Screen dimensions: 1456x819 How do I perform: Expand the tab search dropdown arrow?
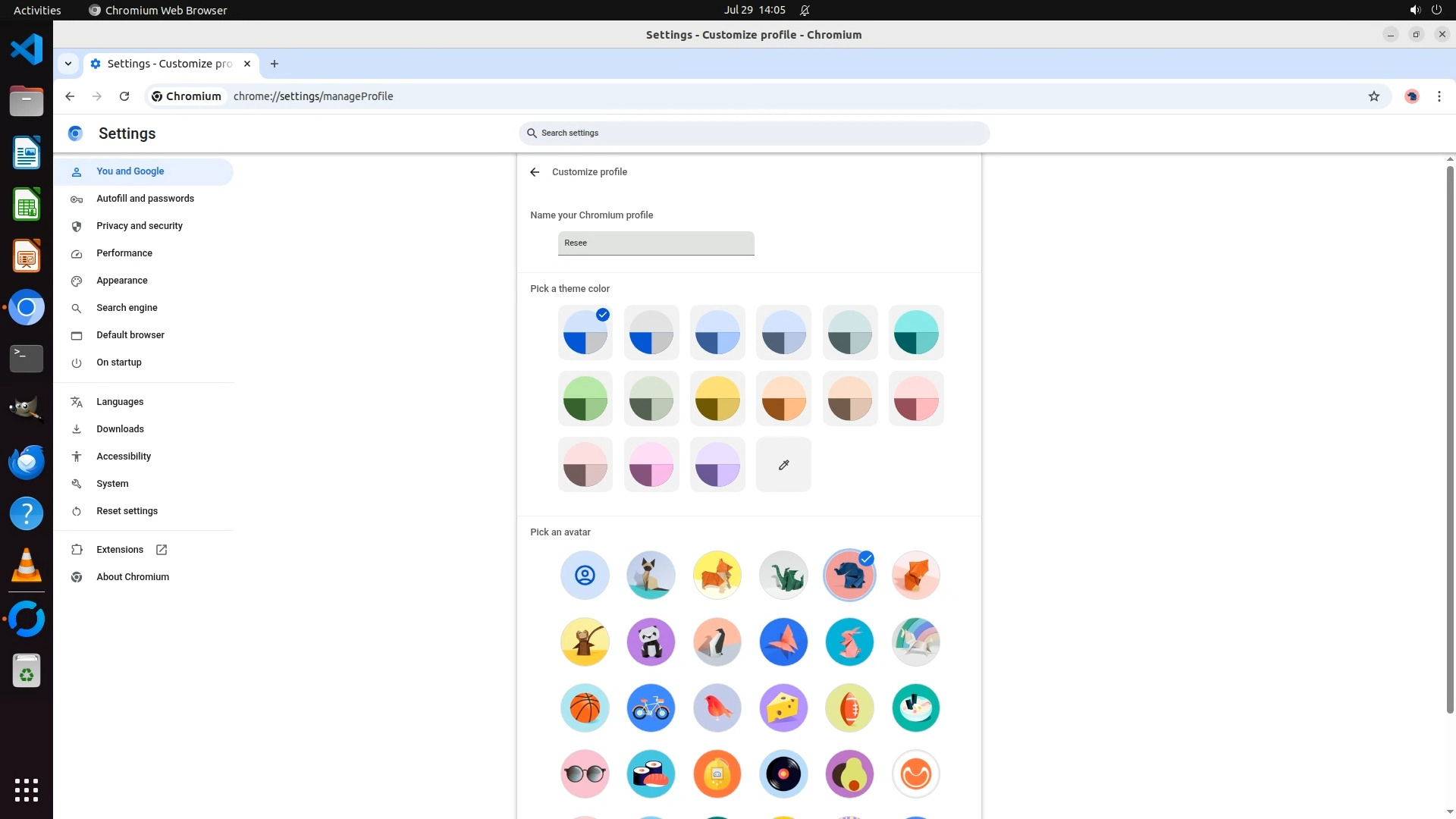click(68, 64)
